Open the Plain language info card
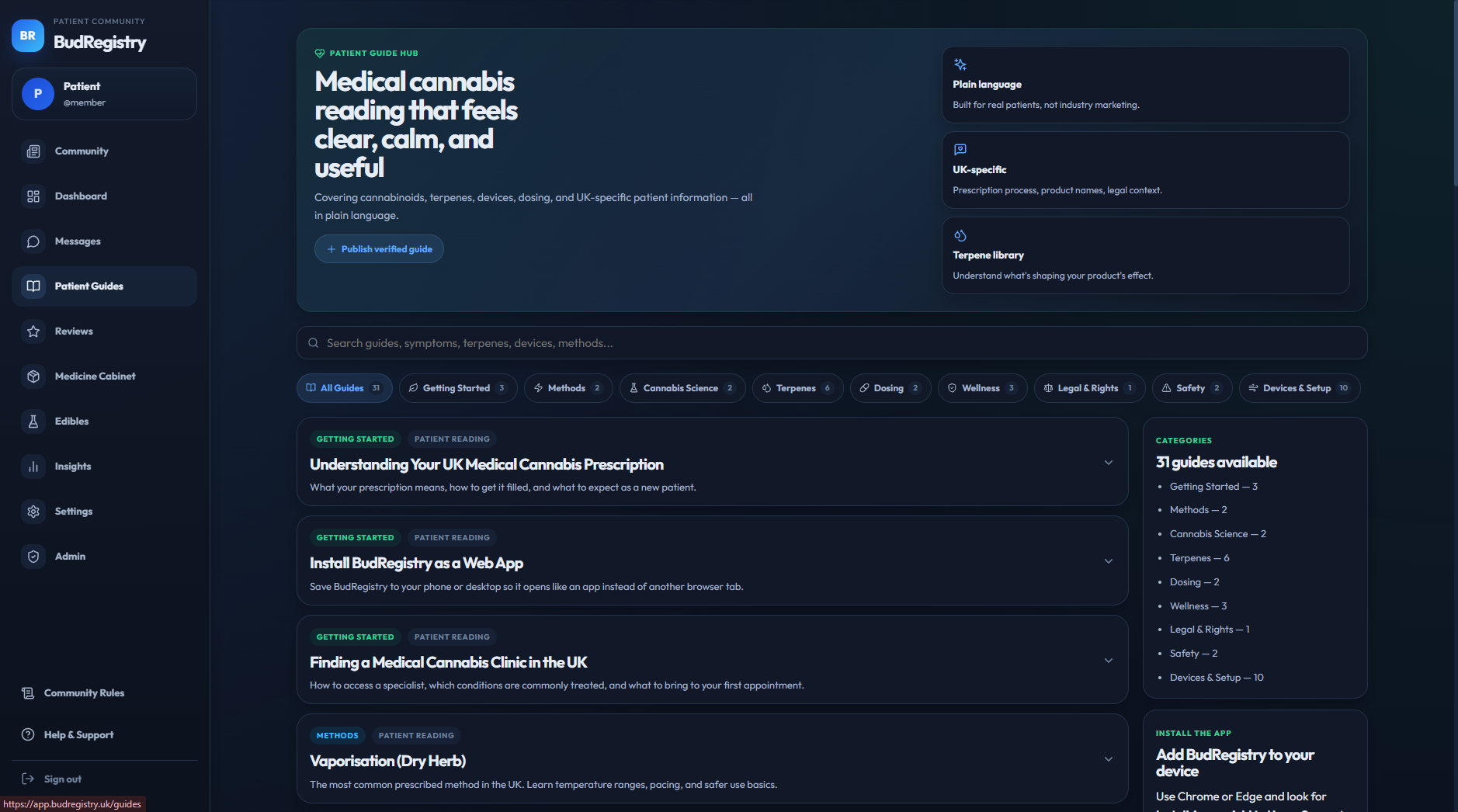The image size is (1458, 812). pyautogui.click(x=1145, y=85)
